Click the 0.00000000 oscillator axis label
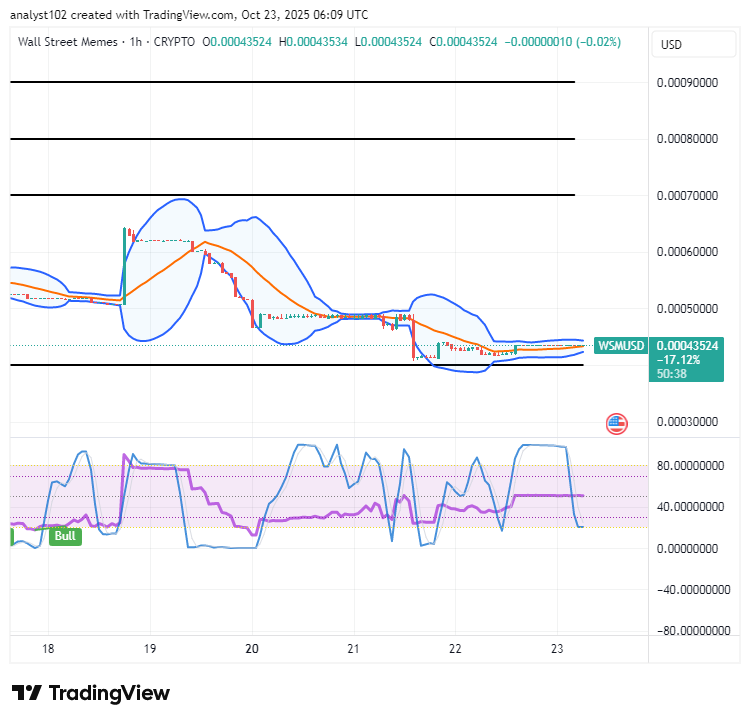This screenshot has width=750, height=723. (x=687, y=548)
